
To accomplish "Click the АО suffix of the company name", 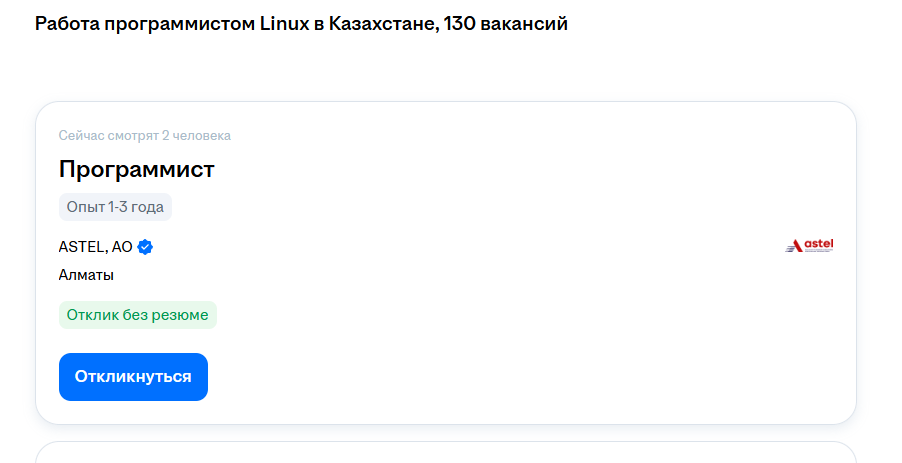I will [x=122, y=247].
